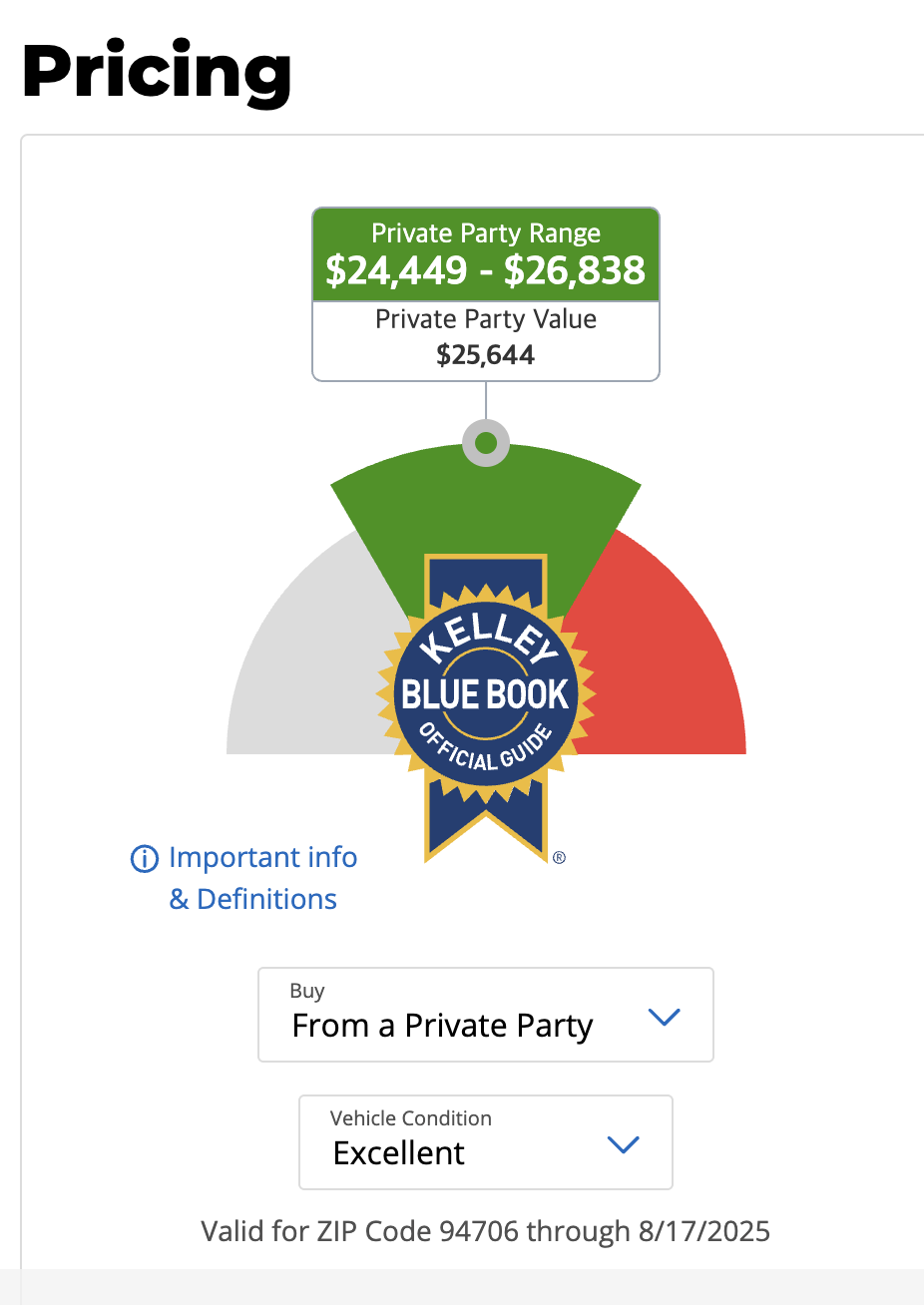
Task: Click the chevron arrow in Buy dropdown
Action: [664, 1017]
